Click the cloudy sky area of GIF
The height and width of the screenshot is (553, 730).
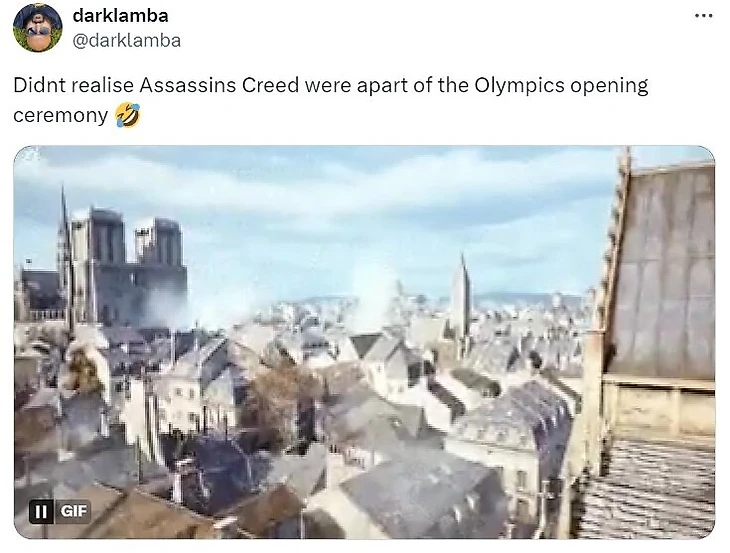tap(326, 209)
